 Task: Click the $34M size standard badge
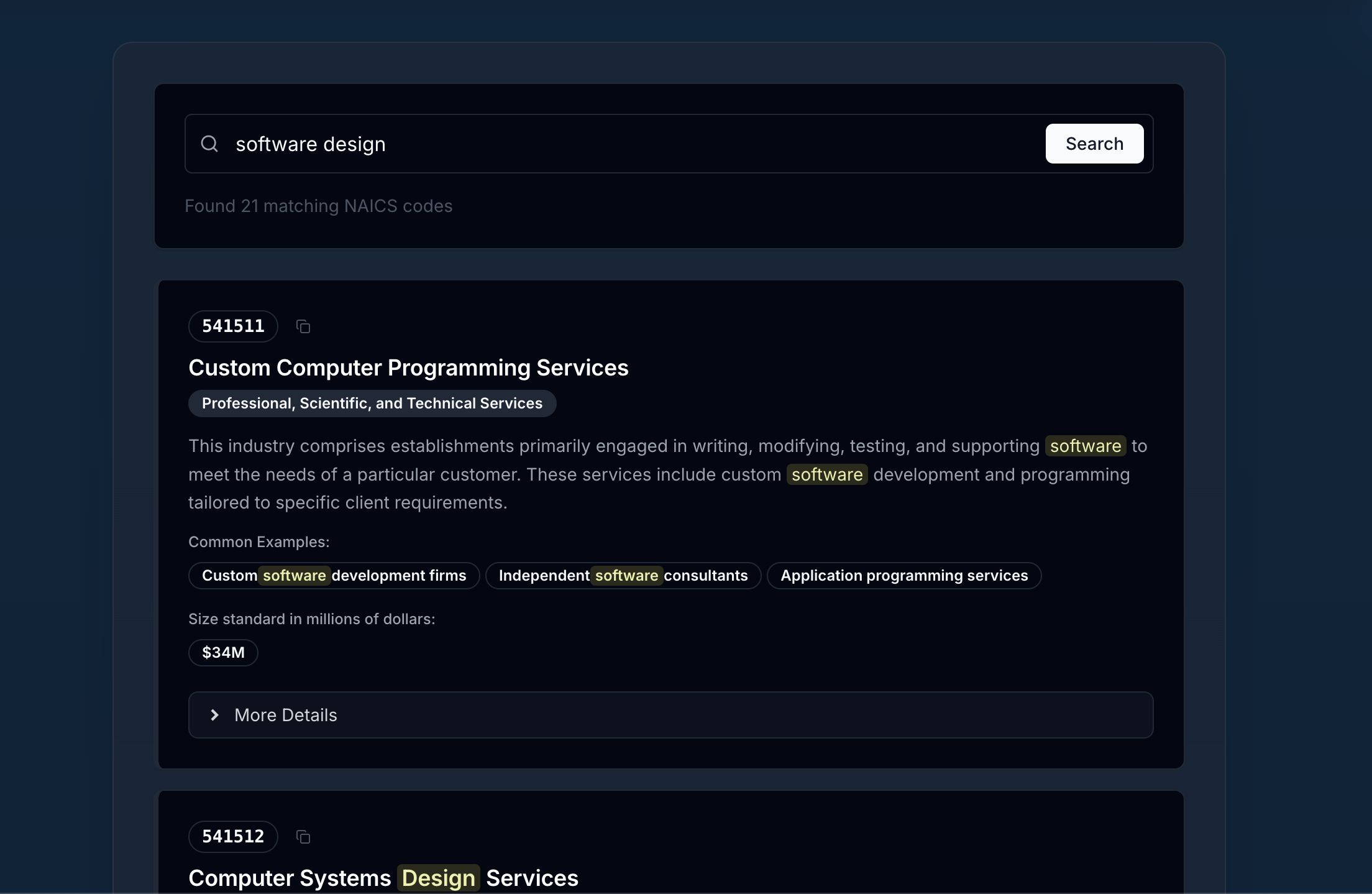[x=223, y=653]
